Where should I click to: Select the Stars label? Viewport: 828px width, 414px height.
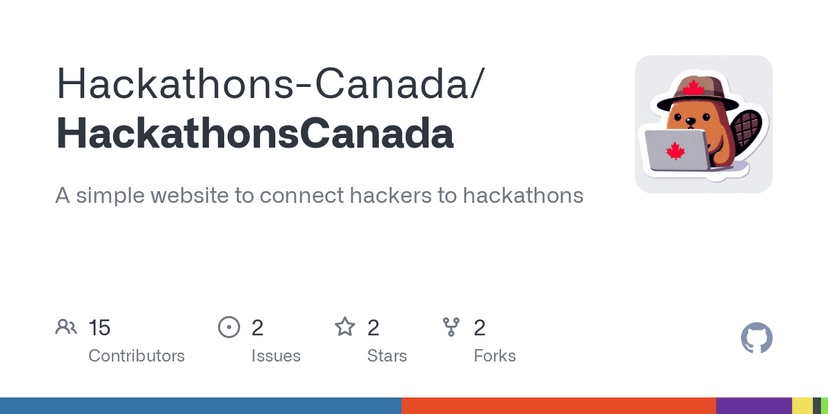click(385, 356)
